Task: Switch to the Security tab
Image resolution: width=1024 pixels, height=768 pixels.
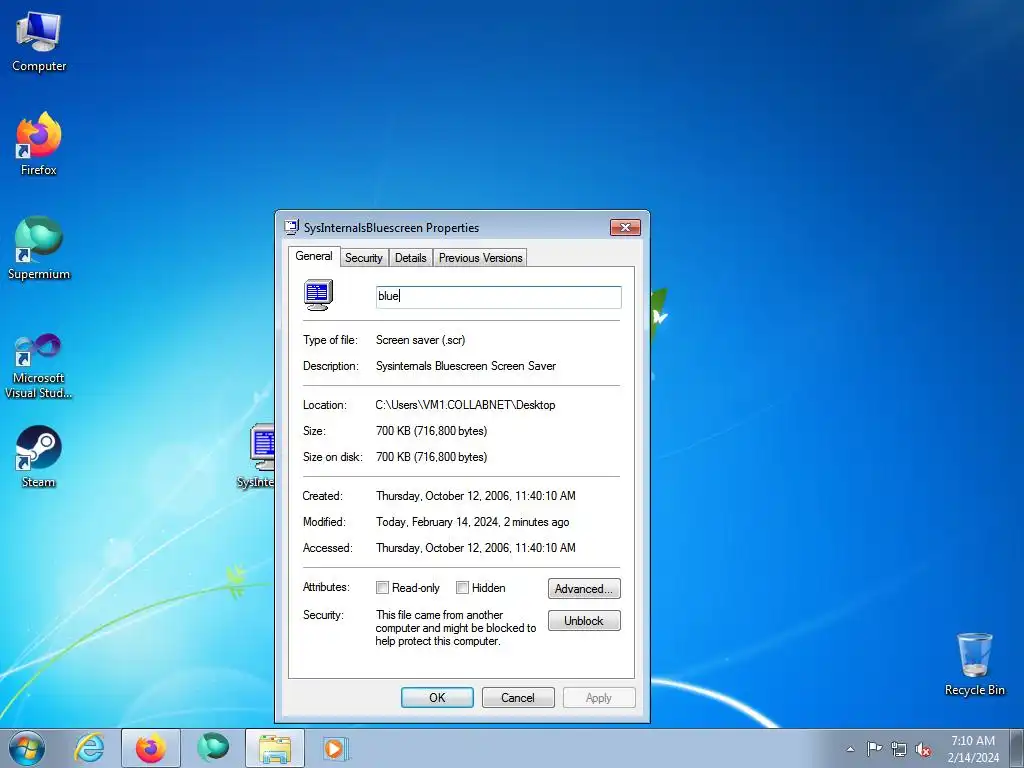Action: coord(364,258)
